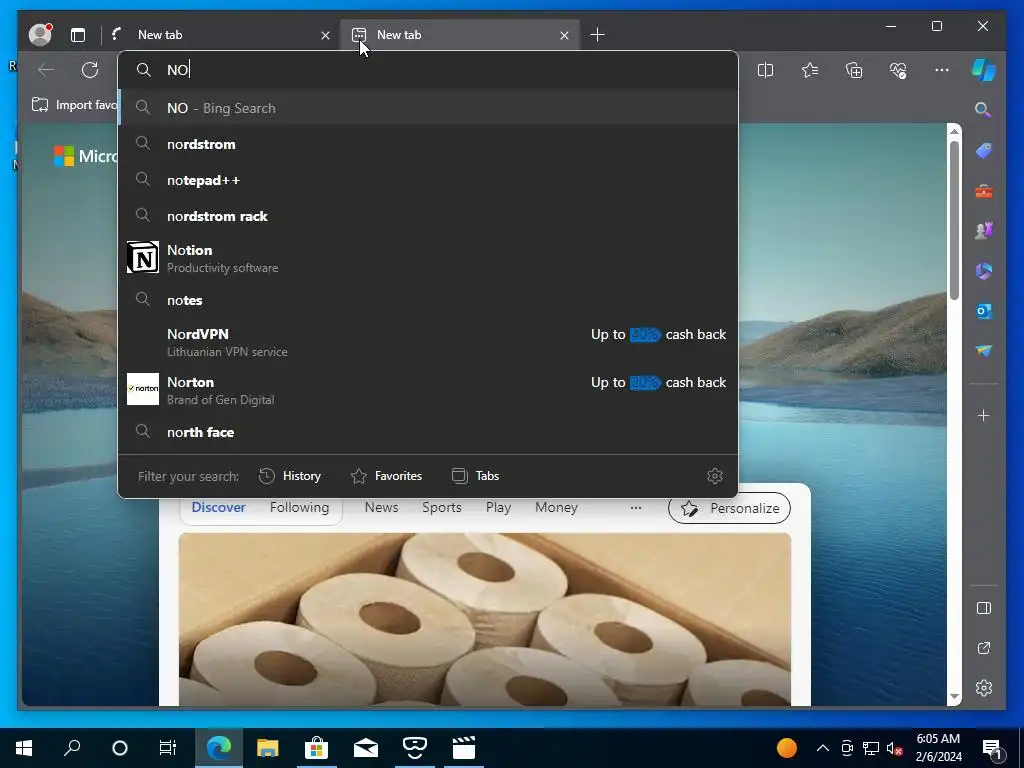
Task: Open address bar suggestion settings gear
Action: 714,476
